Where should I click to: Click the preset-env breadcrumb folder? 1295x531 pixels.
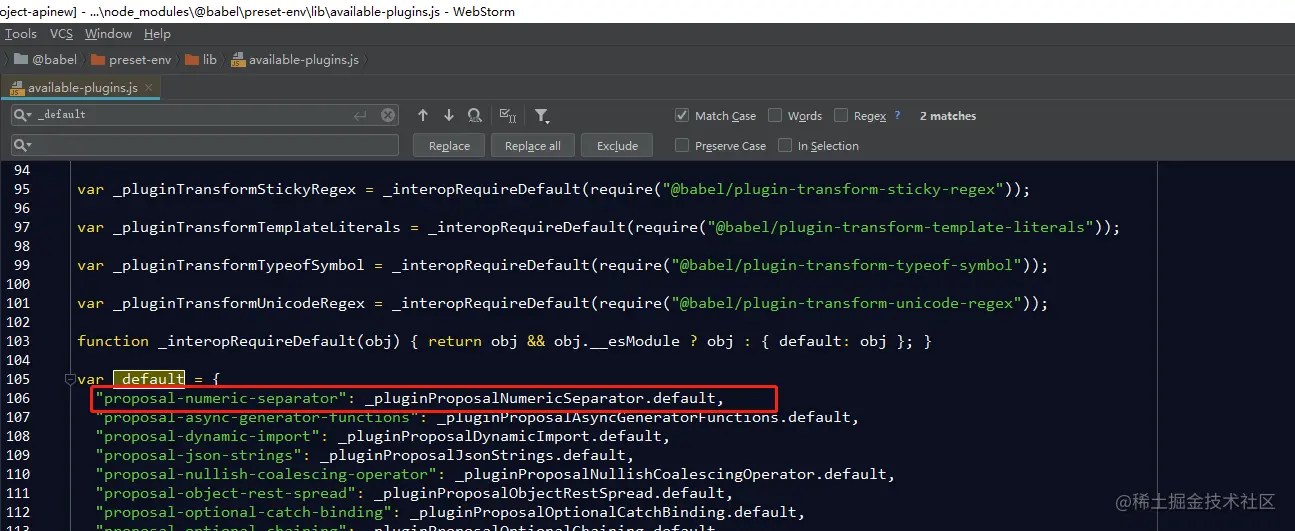point(131,60)
